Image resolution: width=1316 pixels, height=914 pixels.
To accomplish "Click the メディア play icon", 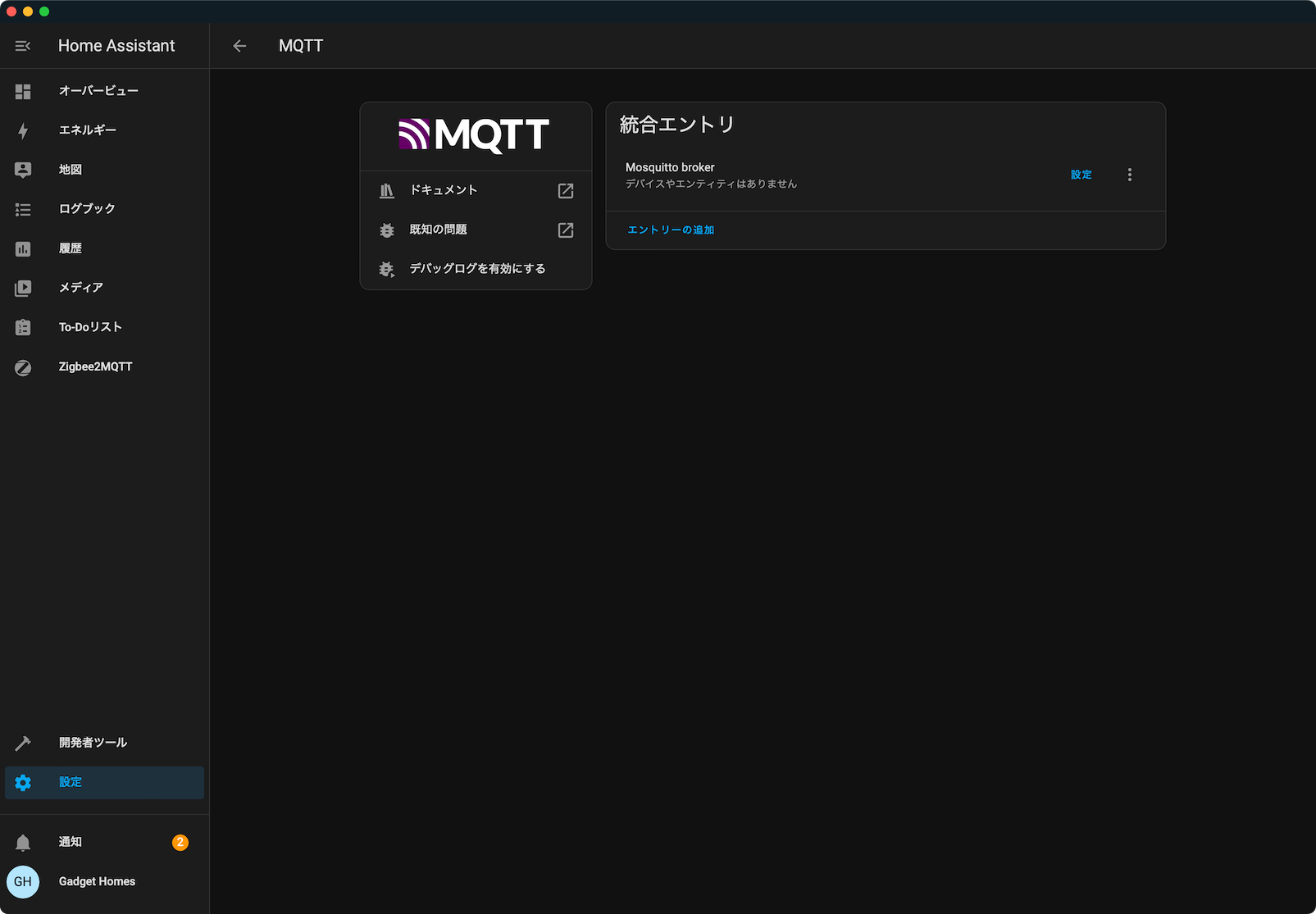I will [23, 288].
